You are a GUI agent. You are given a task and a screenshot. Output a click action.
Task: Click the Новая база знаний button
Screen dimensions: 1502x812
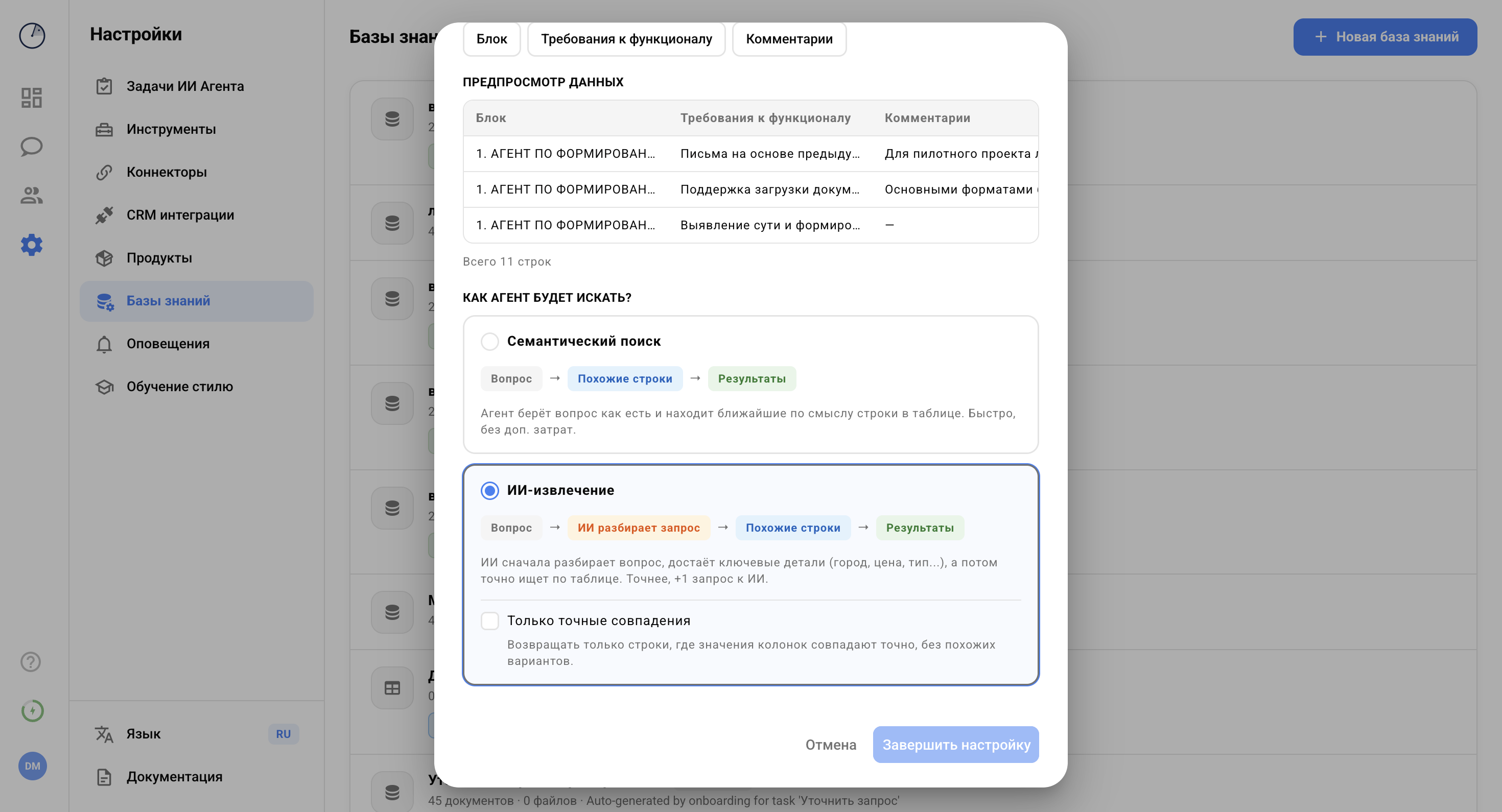(x=1385, y=37)
